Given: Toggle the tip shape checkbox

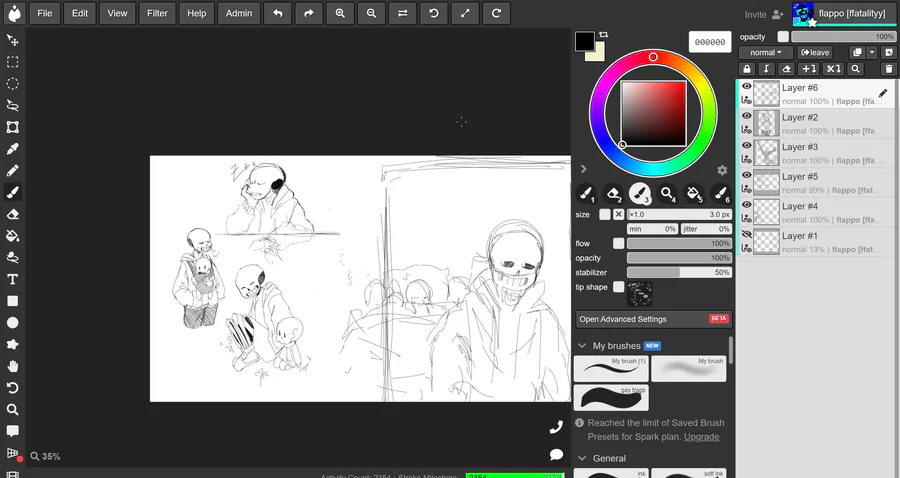Looking at the screenshot, I should click(618, 287).
